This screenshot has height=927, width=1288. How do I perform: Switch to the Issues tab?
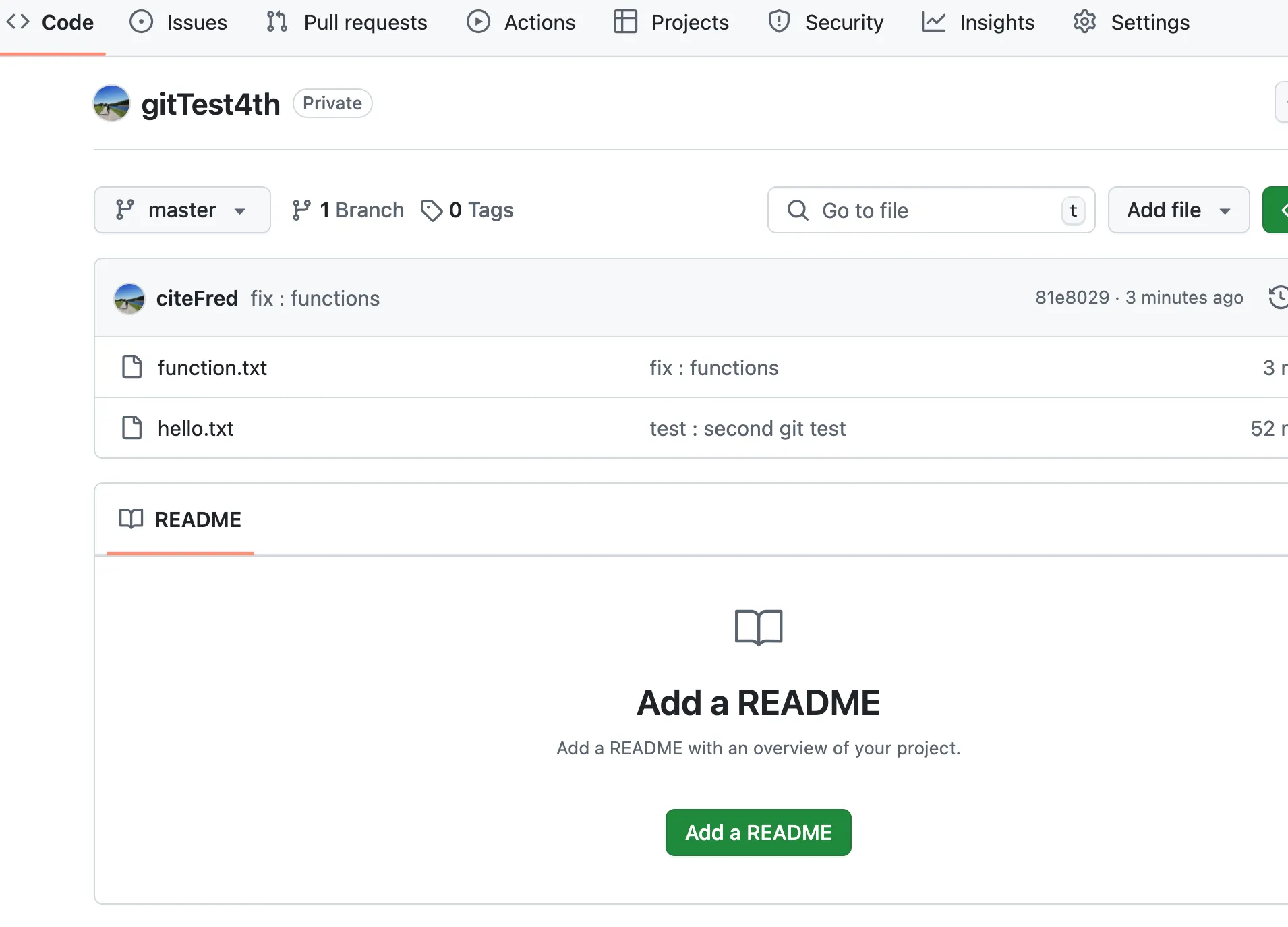coord(179,22)
